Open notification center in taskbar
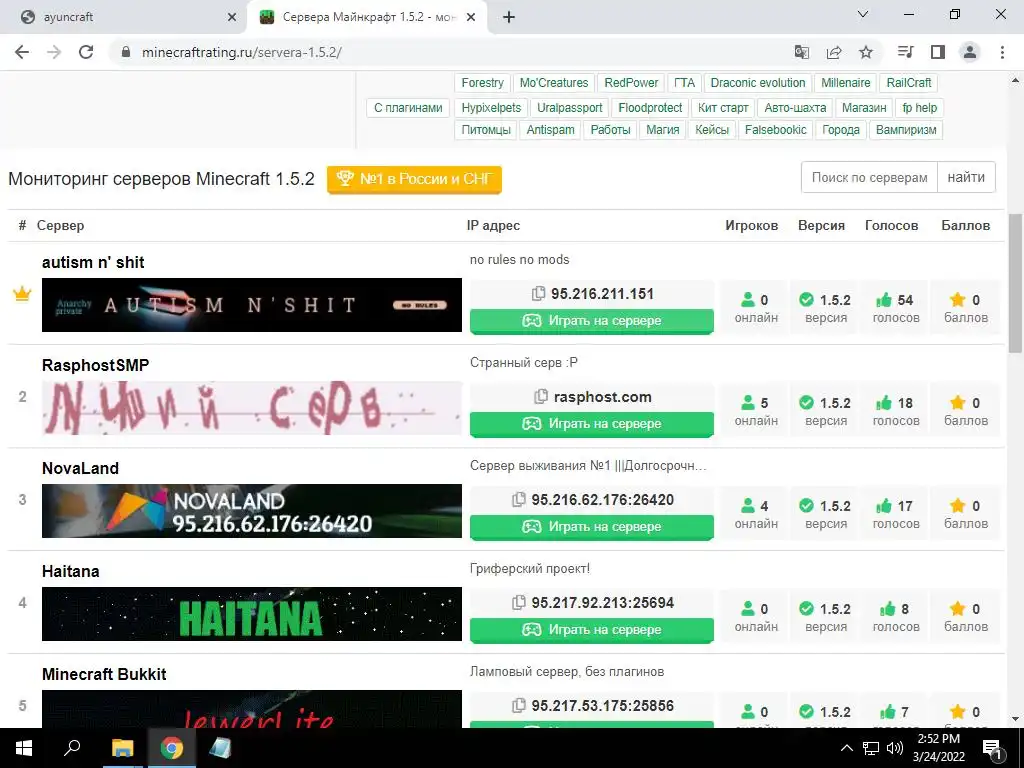Viewport: 1024px width, 768px height. pos(993,749)
